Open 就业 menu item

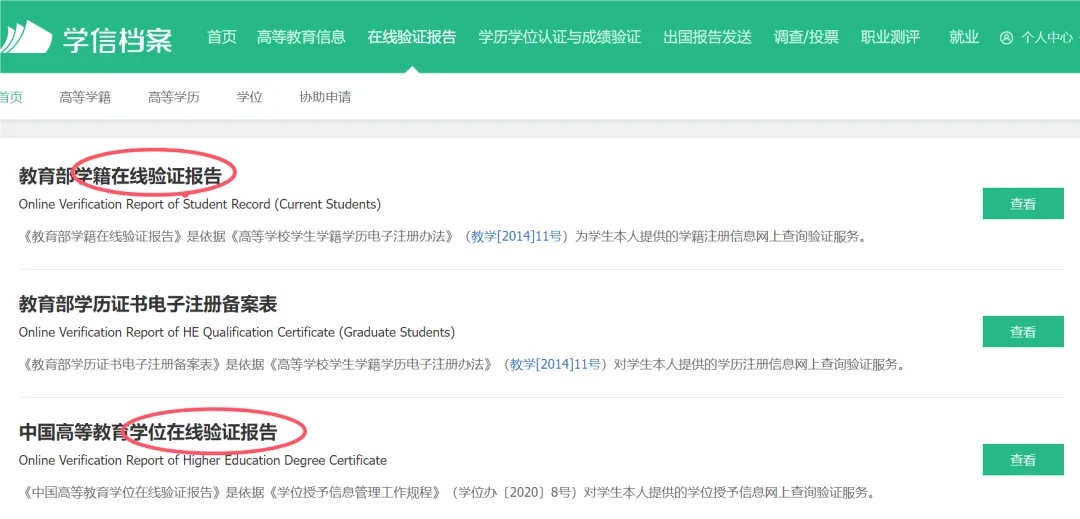(x=964, y=37)
